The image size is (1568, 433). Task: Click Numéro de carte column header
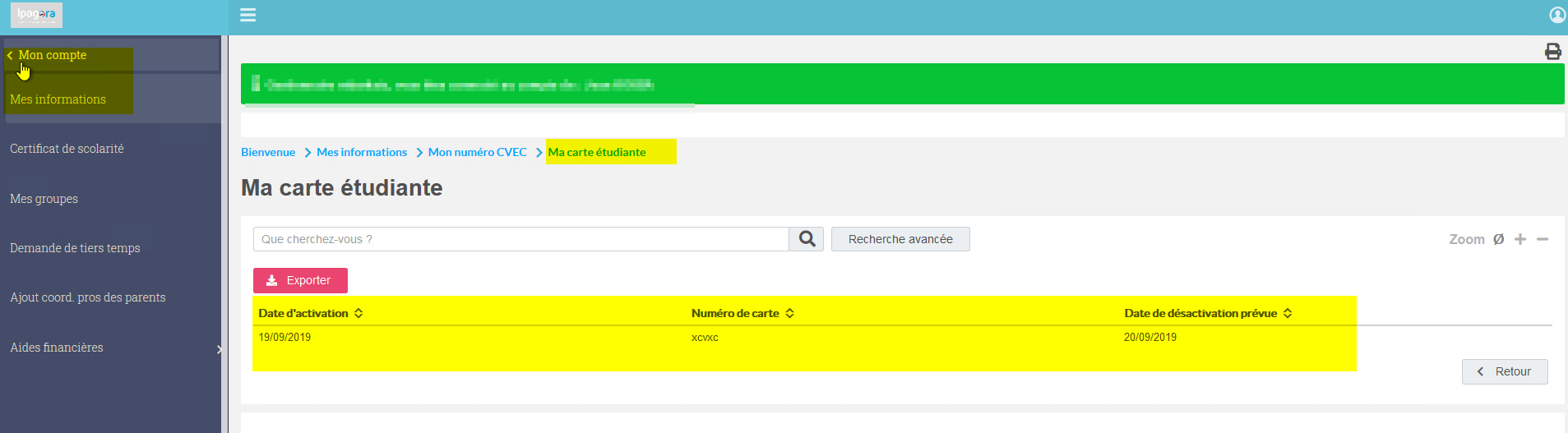735,313
